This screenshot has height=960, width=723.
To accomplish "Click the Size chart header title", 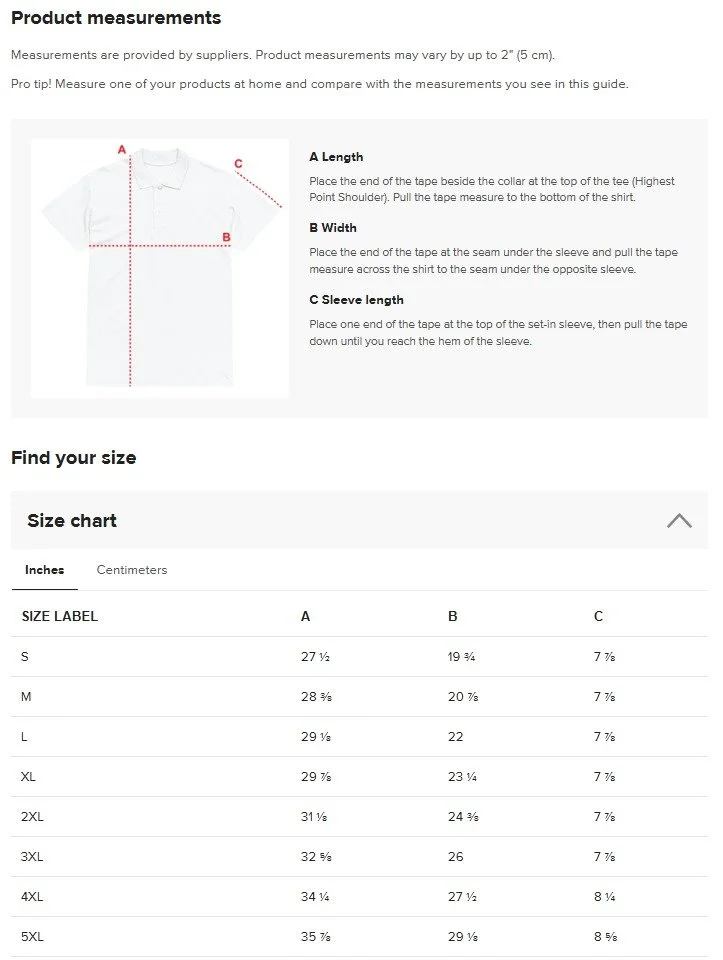I will coord(72,520).
